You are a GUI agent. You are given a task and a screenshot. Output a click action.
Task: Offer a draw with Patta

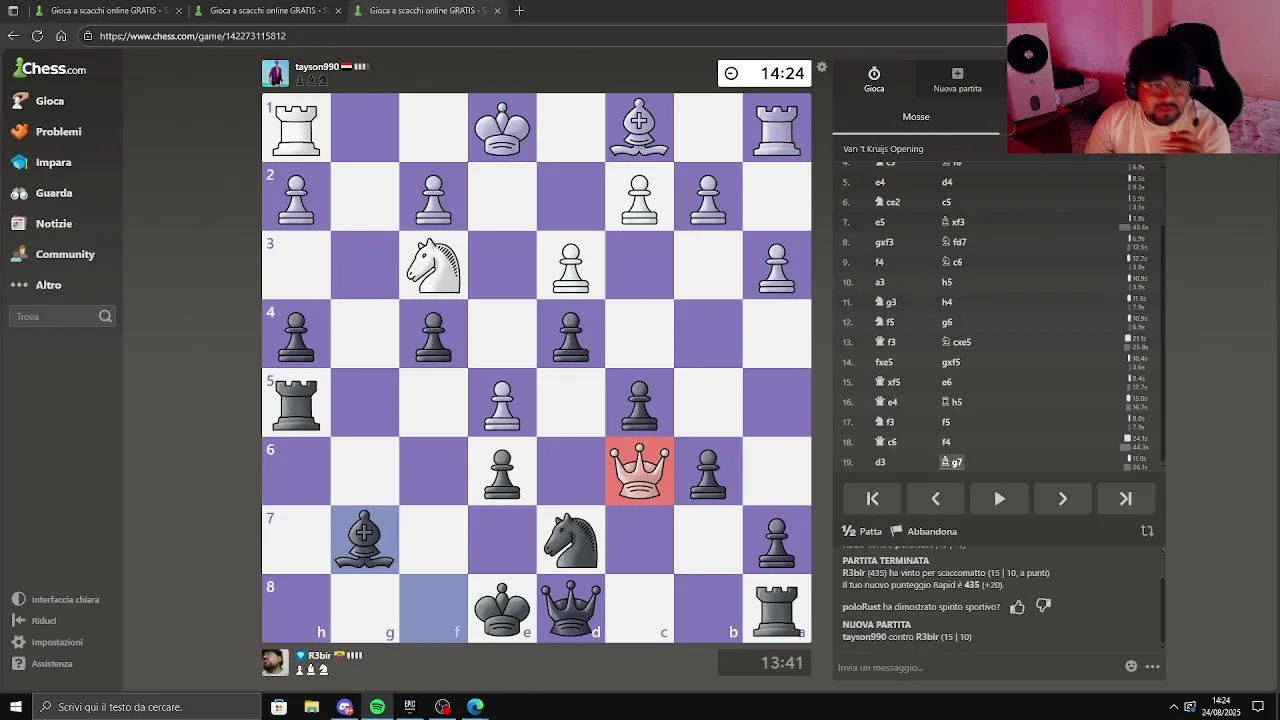[862, 531]
